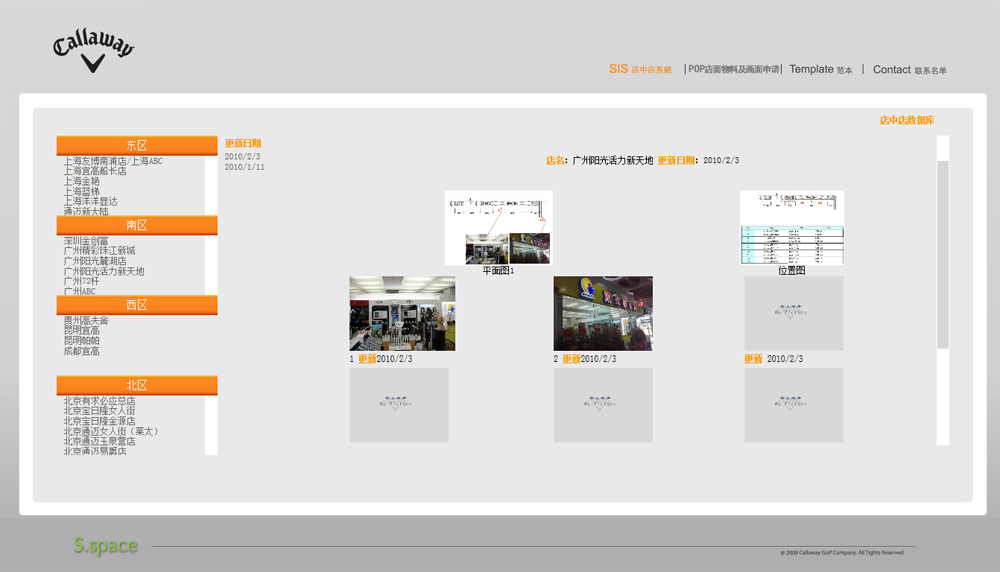Expand the 南区 region header
Image resolution: width=1000 pixels, height=572 pixels.
point(137,226)
